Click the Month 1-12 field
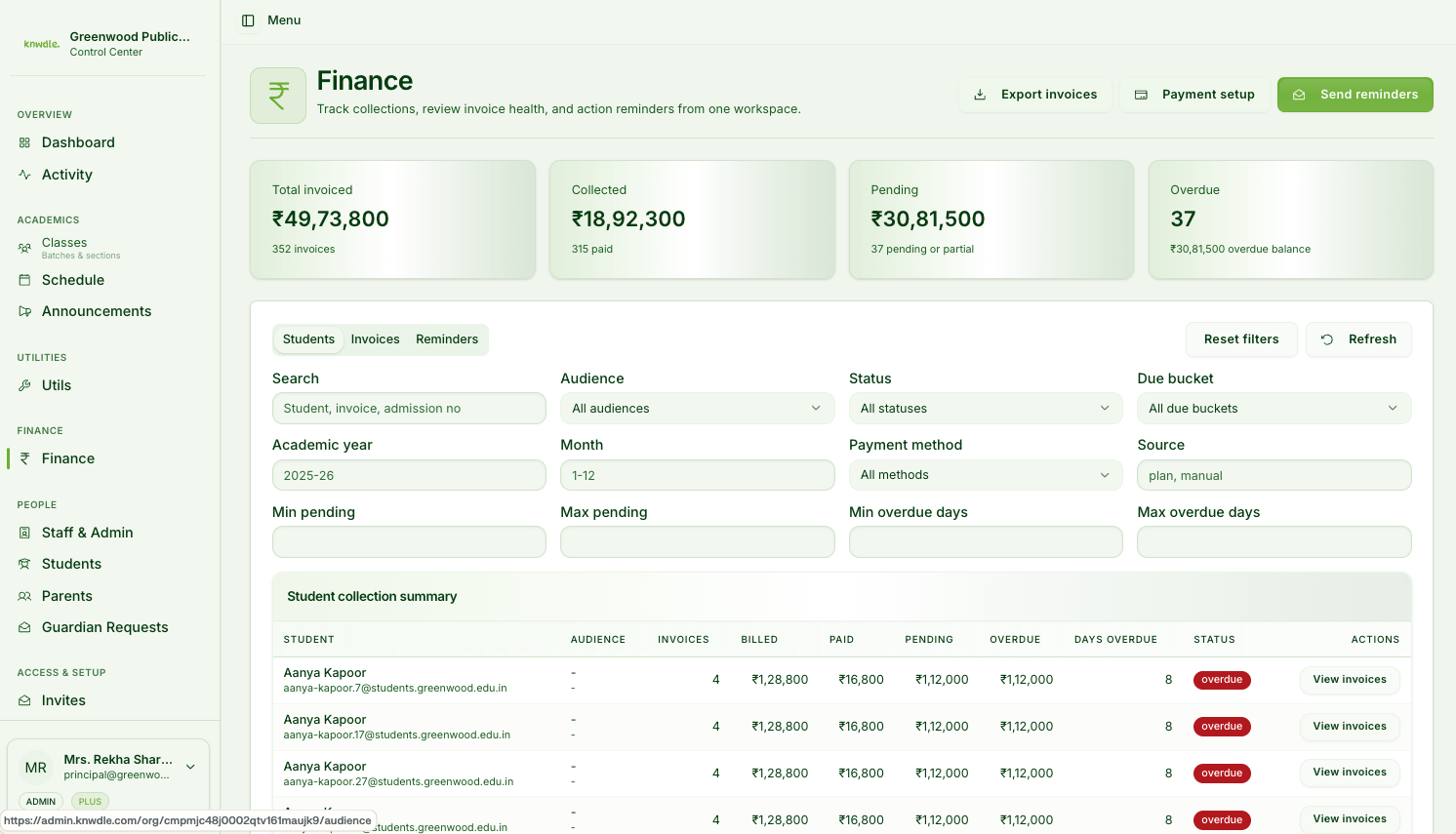This screenshot has height=834, width=1456. pyautogui.click(x=698, y=475)
